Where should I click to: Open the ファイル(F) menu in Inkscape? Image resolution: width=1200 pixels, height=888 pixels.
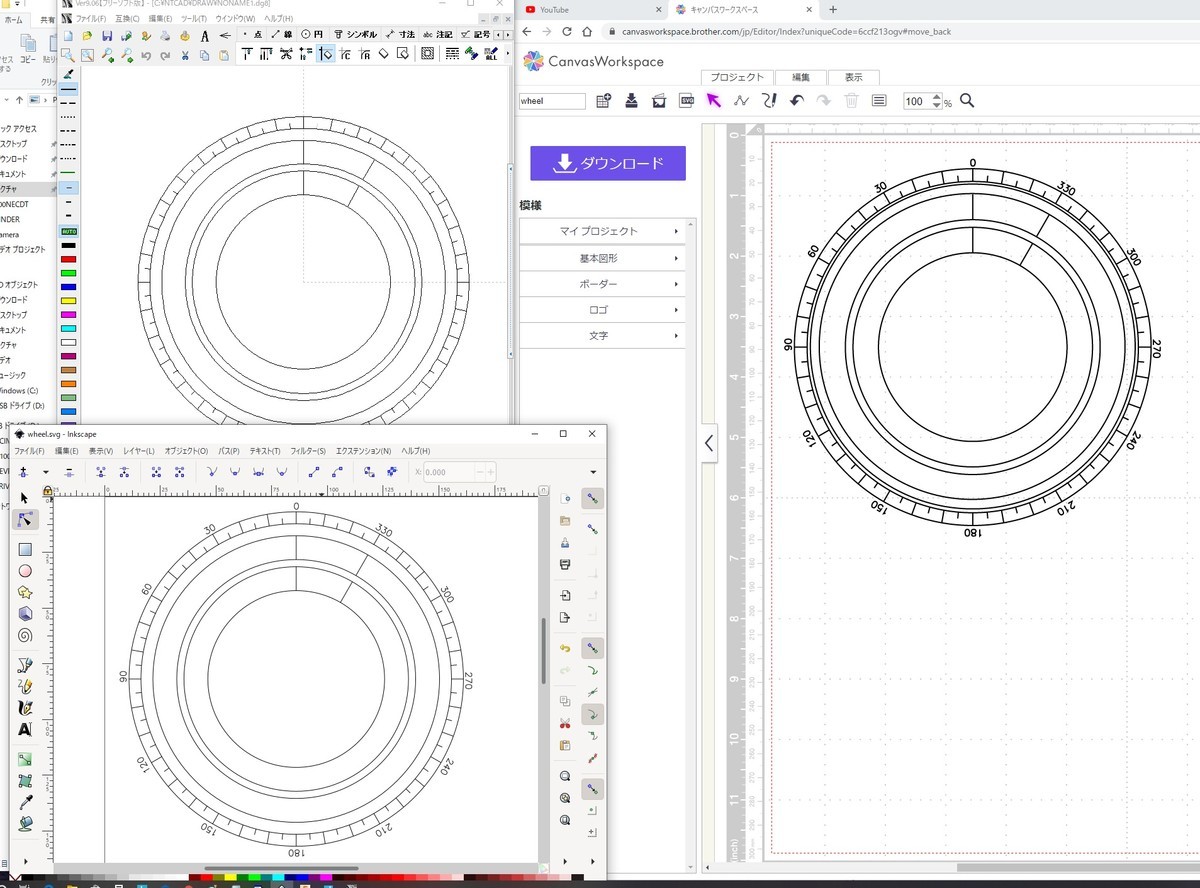tap(29, 451)
